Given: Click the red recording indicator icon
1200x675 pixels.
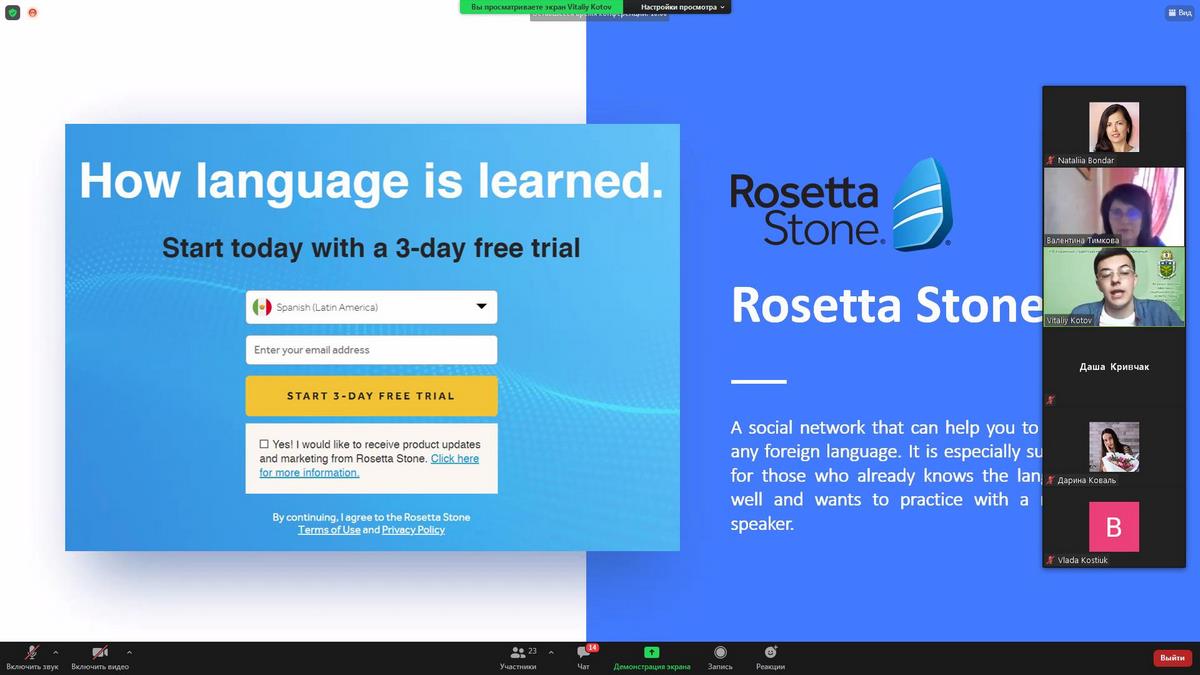Looking at the screenshot, I should click(33, 13).
